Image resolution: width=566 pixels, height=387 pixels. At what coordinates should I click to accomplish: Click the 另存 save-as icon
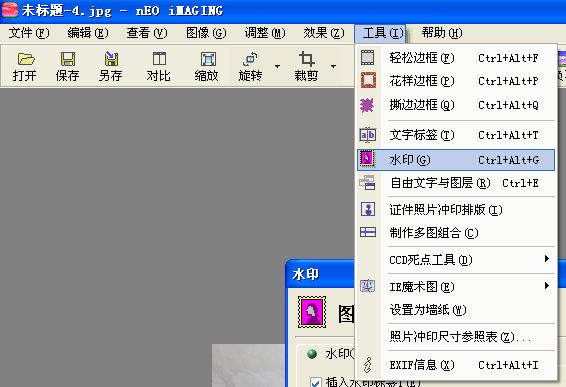coord(111,59)
